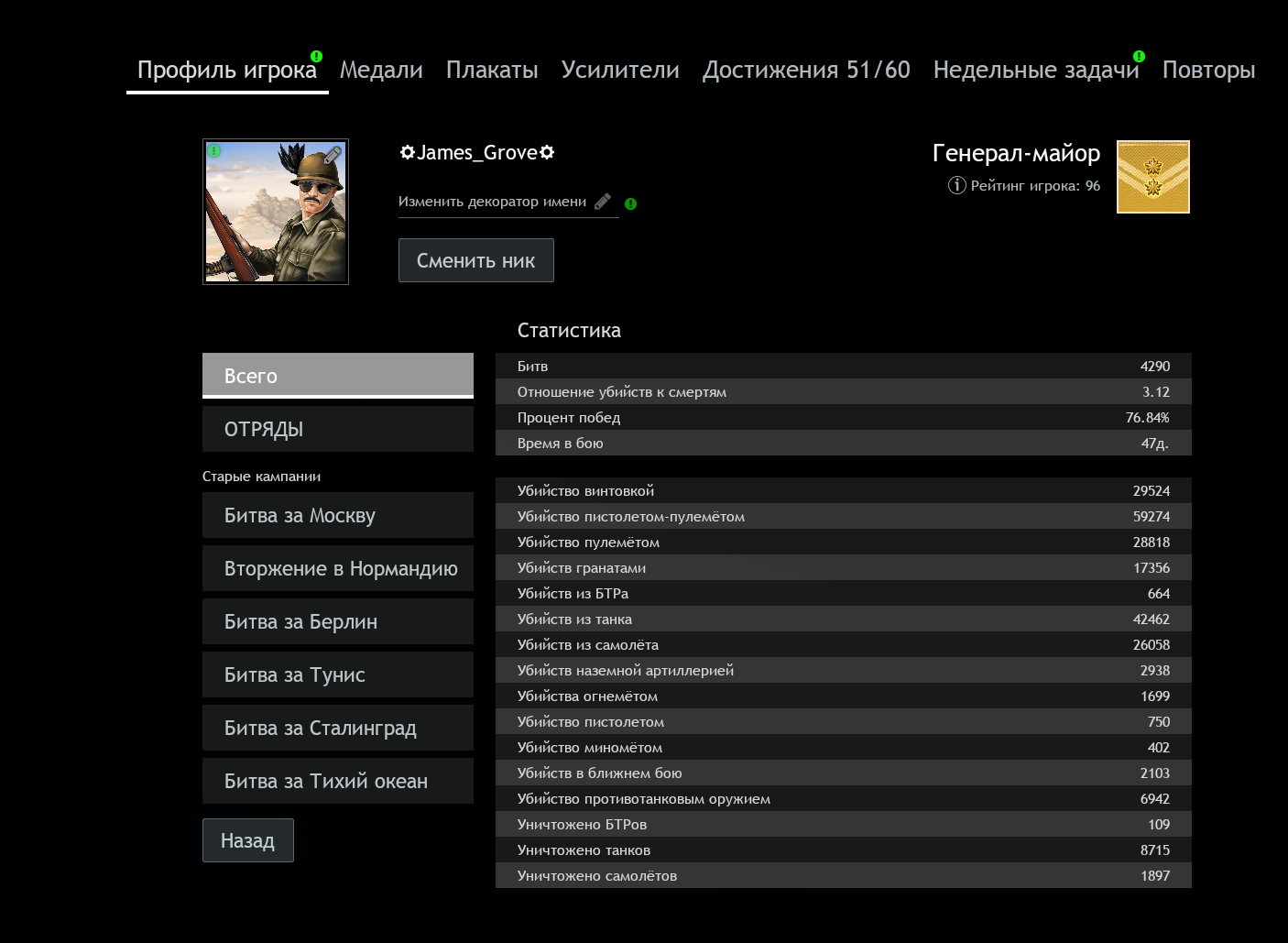Click the Генерал-майор gold rank insignia
Viewport: 1288px width, 943px height.
(1152, 177)
